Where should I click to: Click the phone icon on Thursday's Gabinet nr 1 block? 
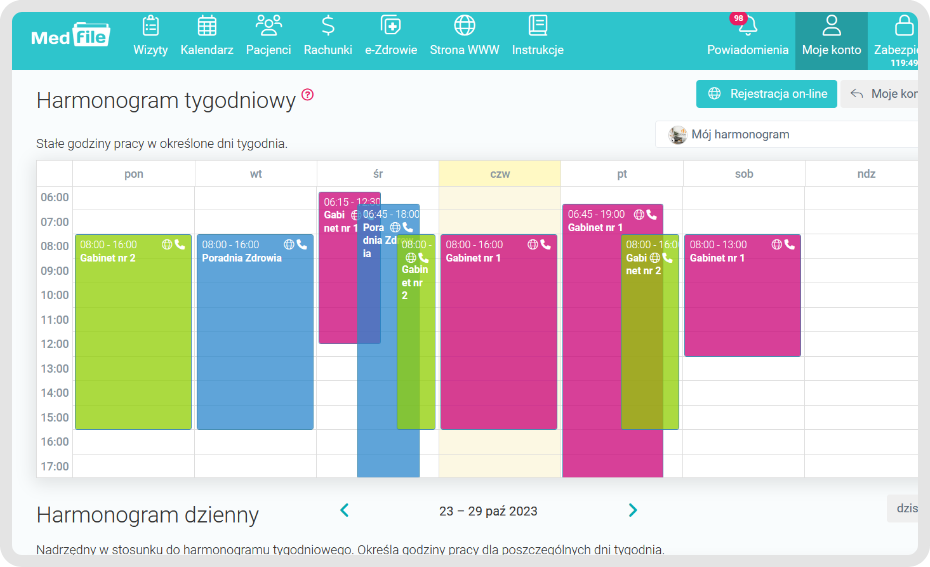coord(547,244)
